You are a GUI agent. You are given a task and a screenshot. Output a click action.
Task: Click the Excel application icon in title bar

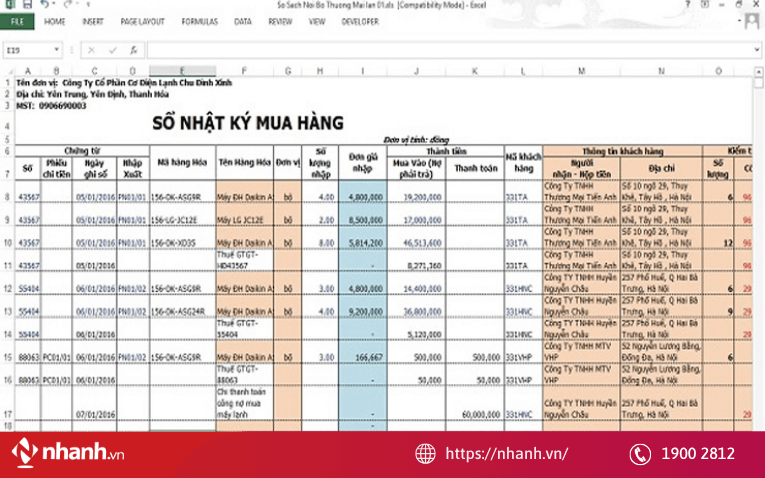point(10,4)
